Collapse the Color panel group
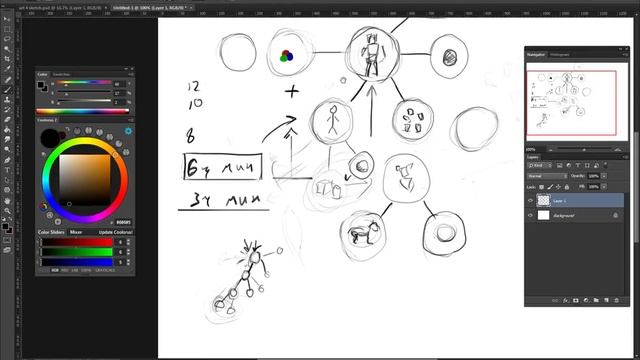Viewport: 640px width, 360px height. point(126,69)
